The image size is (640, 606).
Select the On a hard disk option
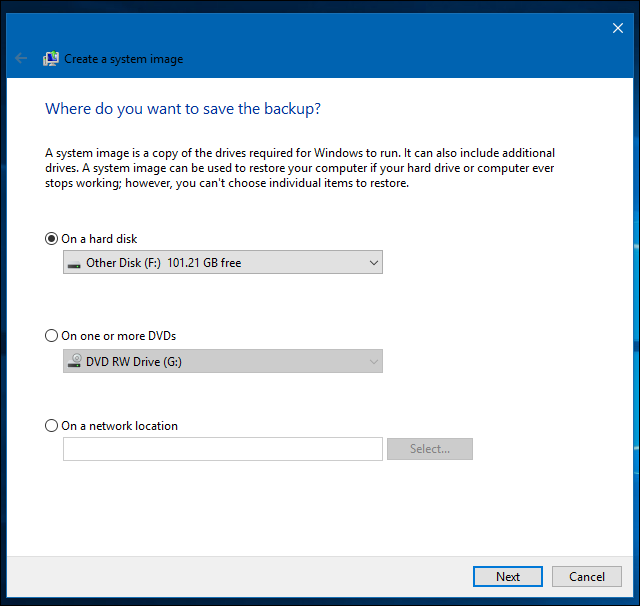[x=51, y=239]
